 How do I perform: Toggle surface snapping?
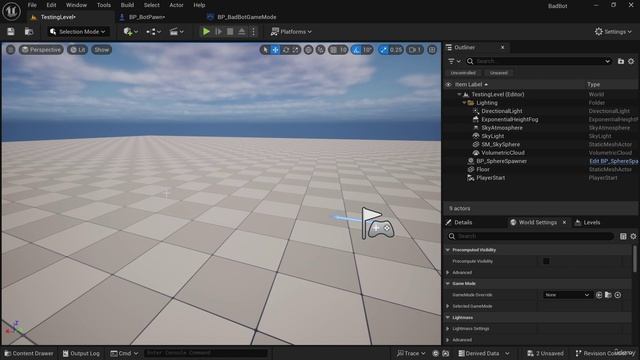pos(321,50)
